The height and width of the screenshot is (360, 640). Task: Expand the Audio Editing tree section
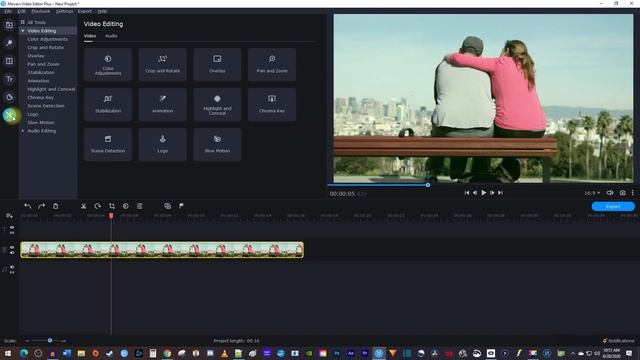click(x=23, y=131)
